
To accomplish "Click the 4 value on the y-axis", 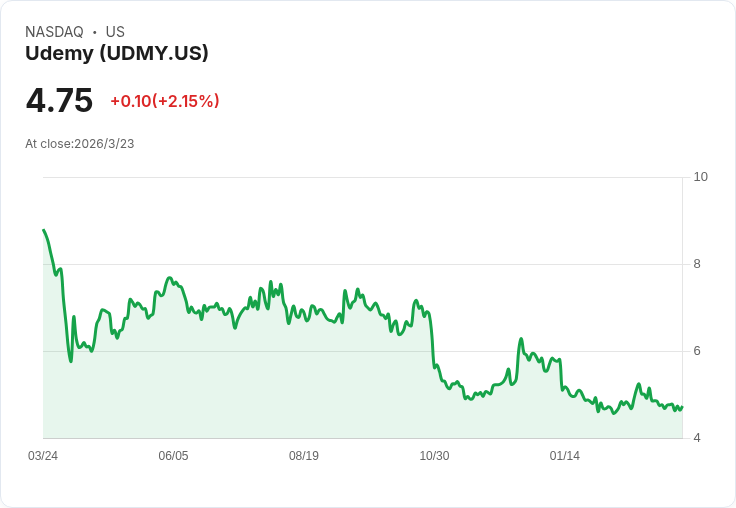I will tap(697, 438).
